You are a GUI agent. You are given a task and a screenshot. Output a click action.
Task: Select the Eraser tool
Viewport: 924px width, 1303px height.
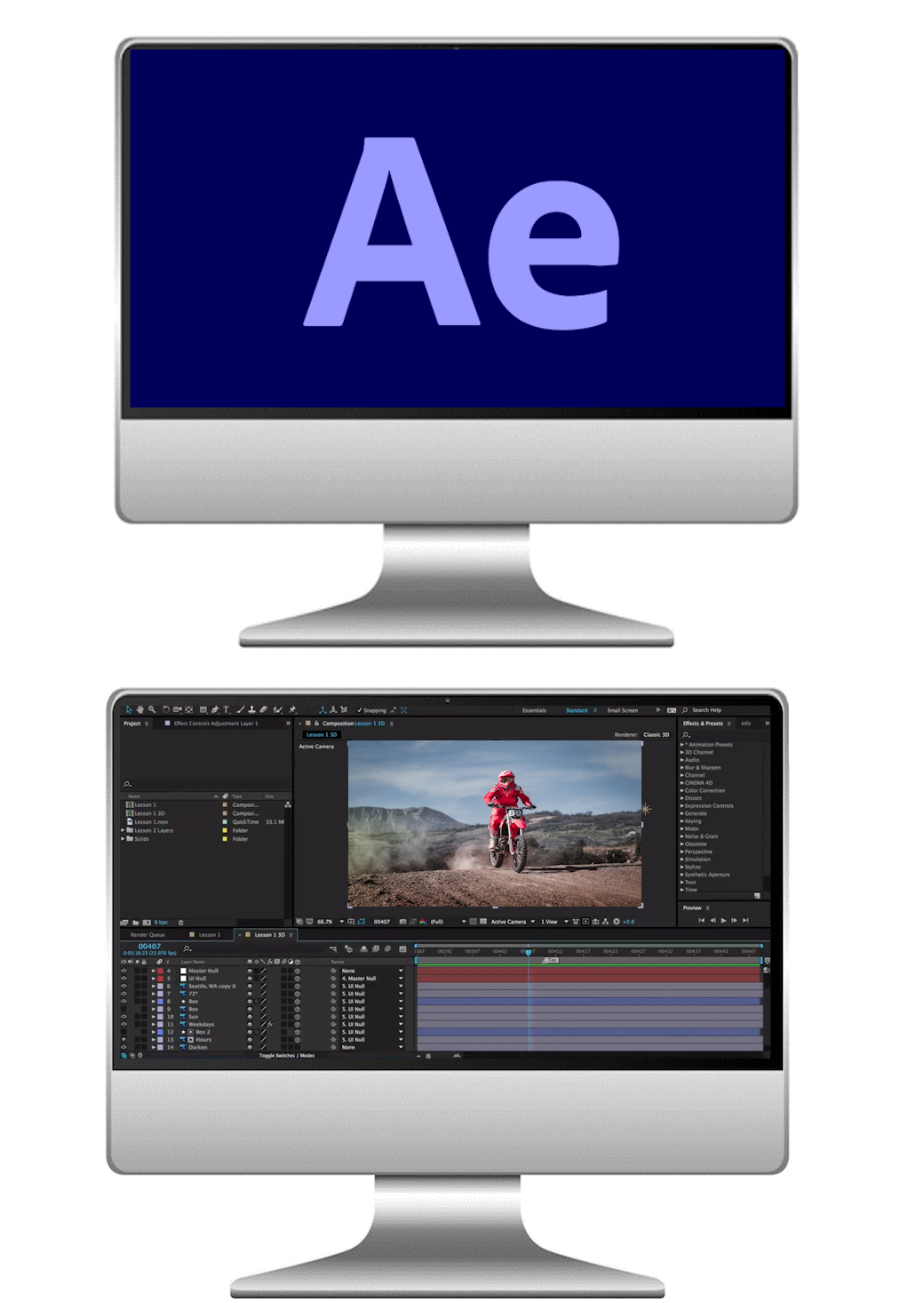tap(263, 709)
